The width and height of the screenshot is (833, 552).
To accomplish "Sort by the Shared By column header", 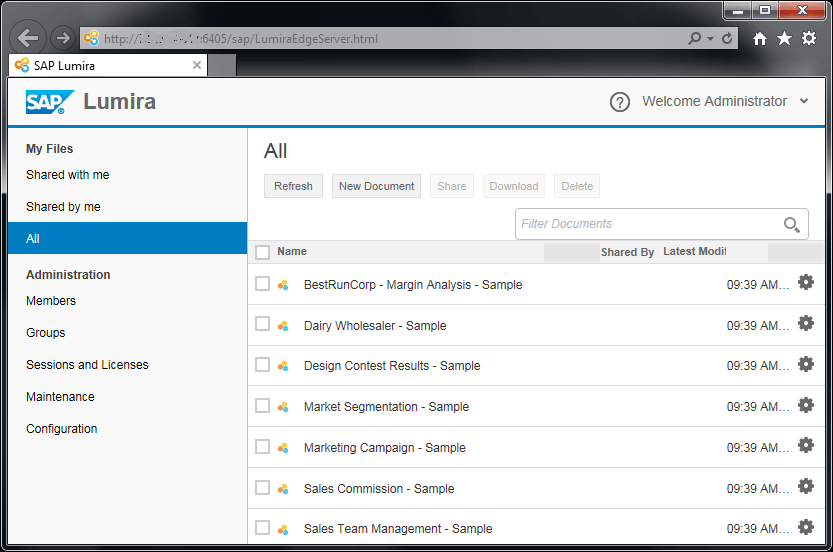I will pyautogui.click(x=627, y=252).
